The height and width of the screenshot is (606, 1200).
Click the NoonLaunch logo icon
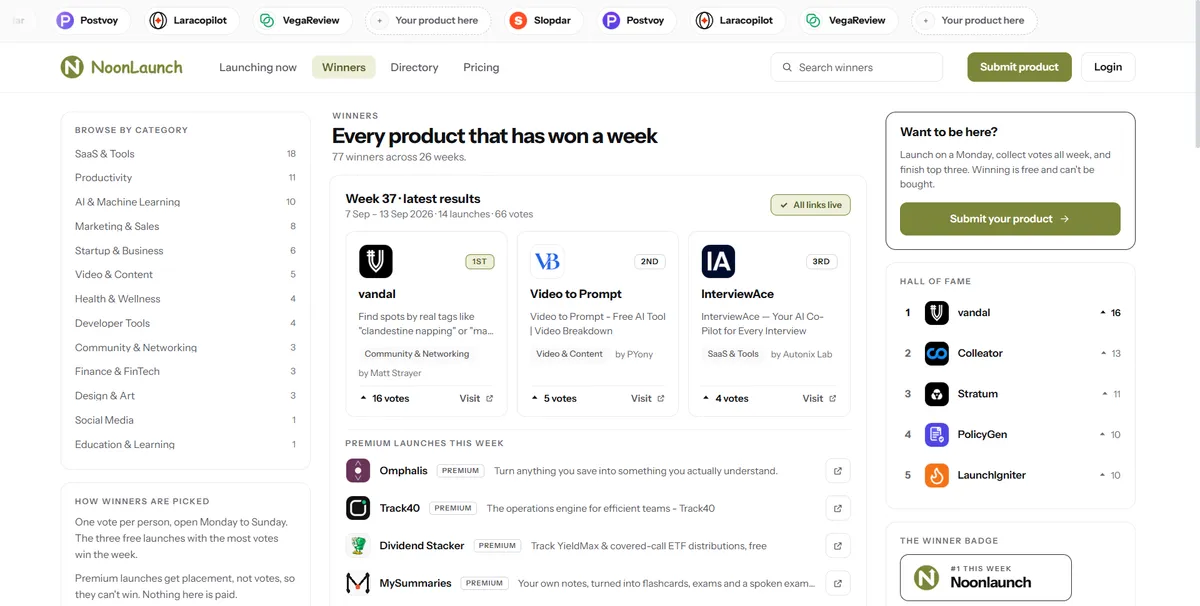(72, 67)
